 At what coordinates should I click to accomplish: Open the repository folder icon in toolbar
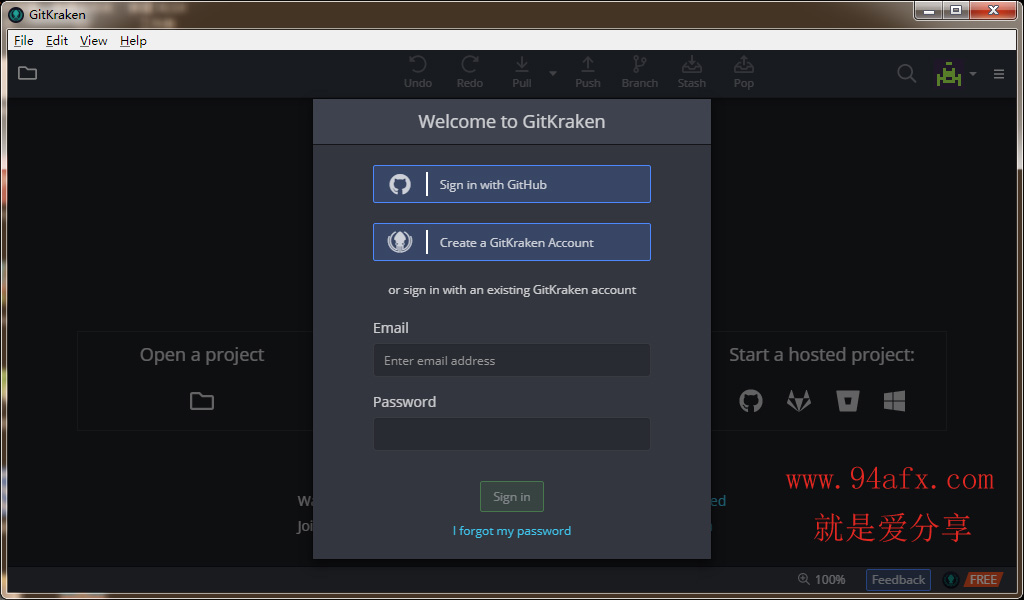pos(27,73)
